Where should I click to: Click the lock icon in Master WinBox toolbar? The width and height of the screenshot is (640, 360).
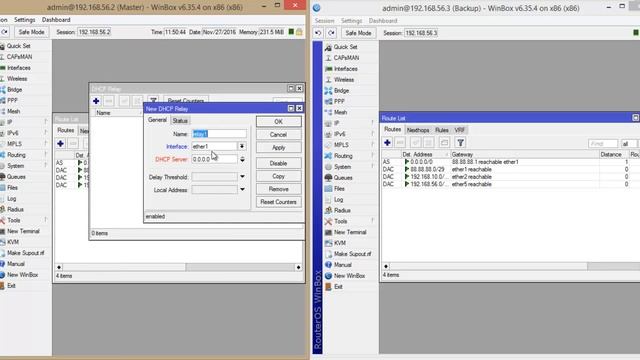(299, 32)
